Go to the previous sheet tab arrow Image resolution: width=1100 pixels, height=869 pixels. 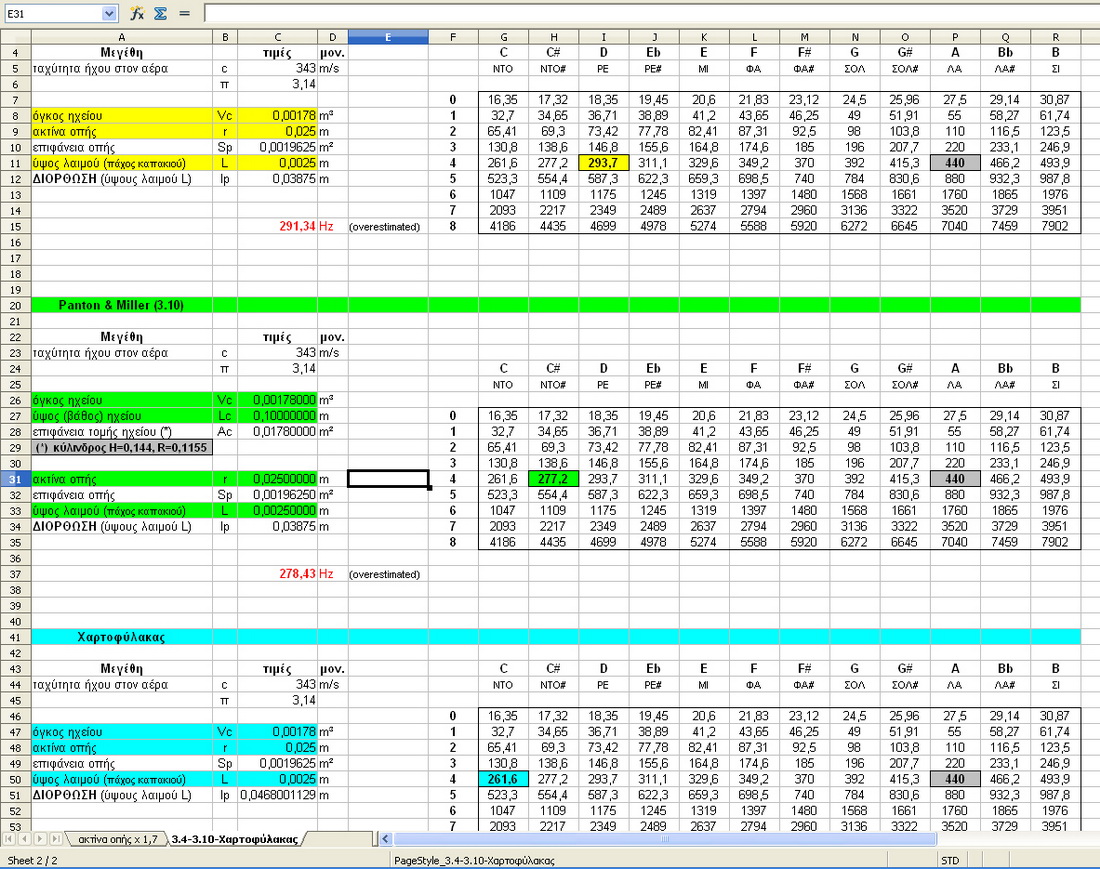pos(26,839)
